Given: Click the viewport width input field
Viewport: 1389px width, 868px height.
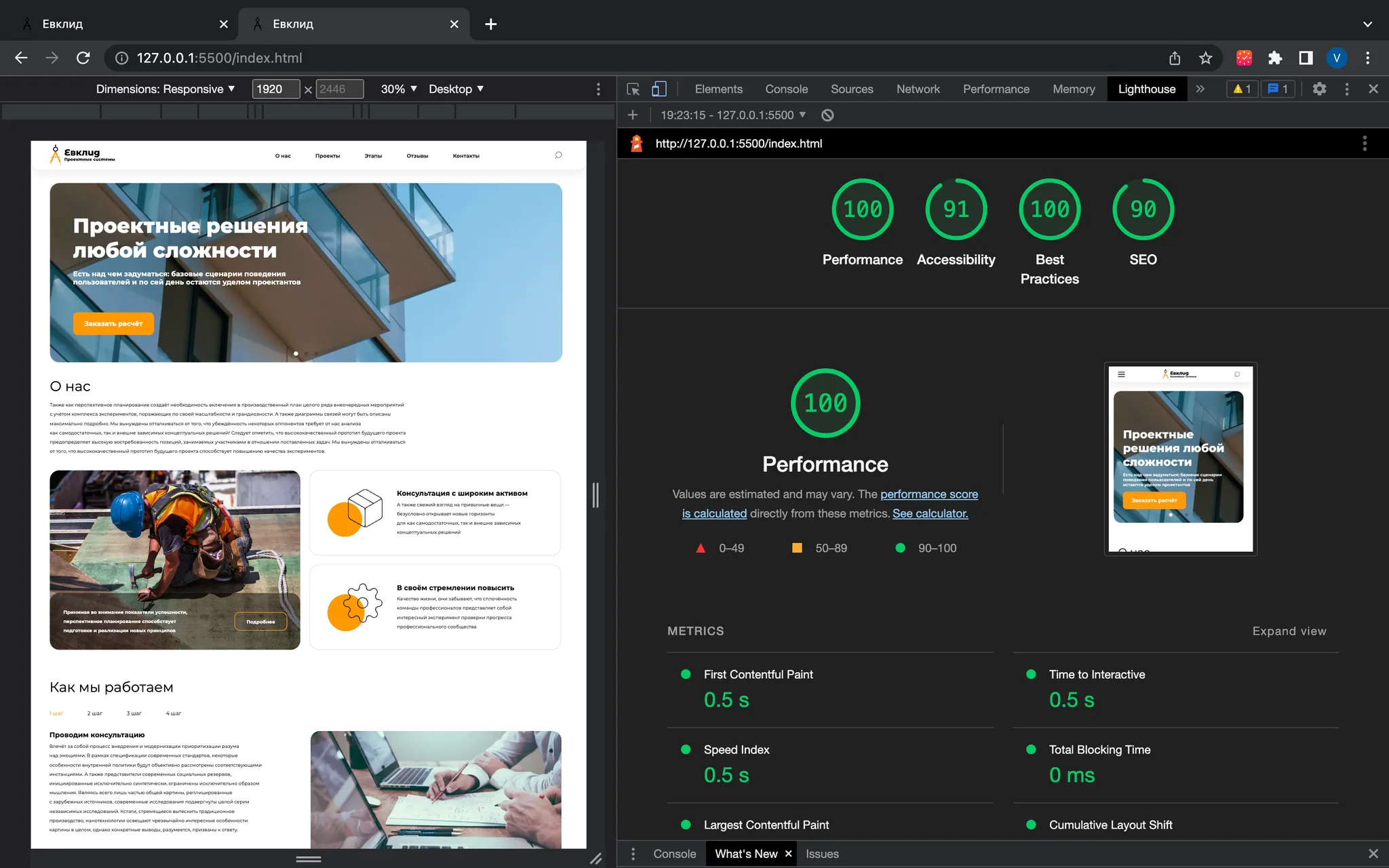Looking at the screenshot, I should coord(275,89).
